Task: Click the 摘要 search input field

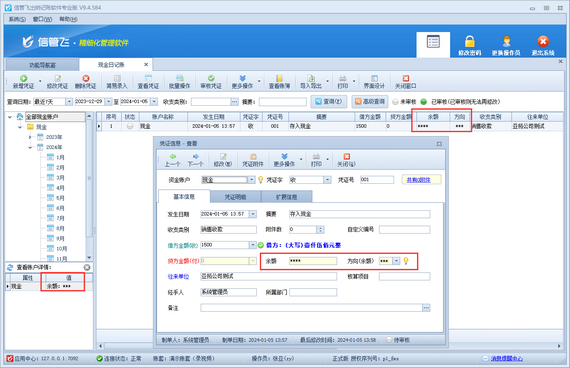Action: point(282,102)
